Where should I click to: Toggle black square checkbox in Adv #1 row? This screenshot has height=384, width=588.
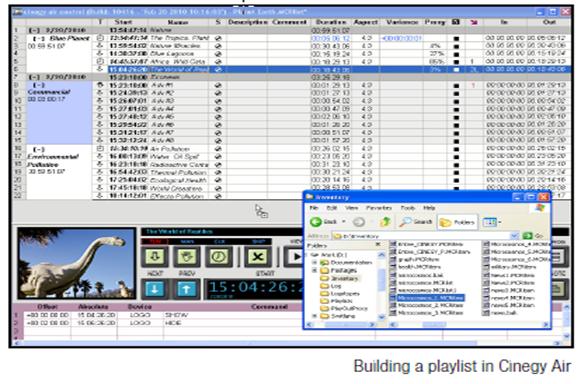456,86
